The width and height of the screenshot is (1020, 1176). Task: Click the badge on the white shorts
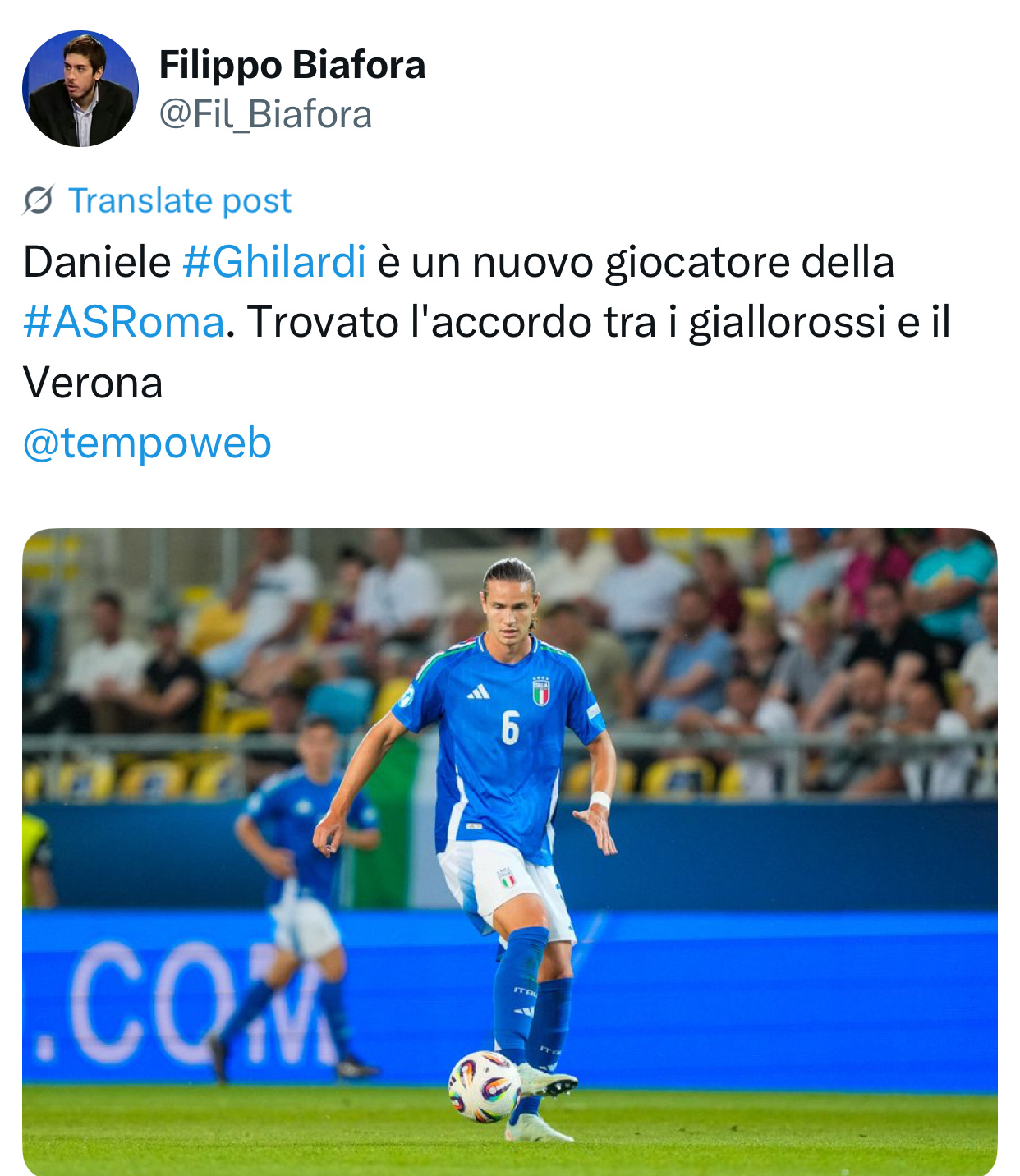[507, 878]
